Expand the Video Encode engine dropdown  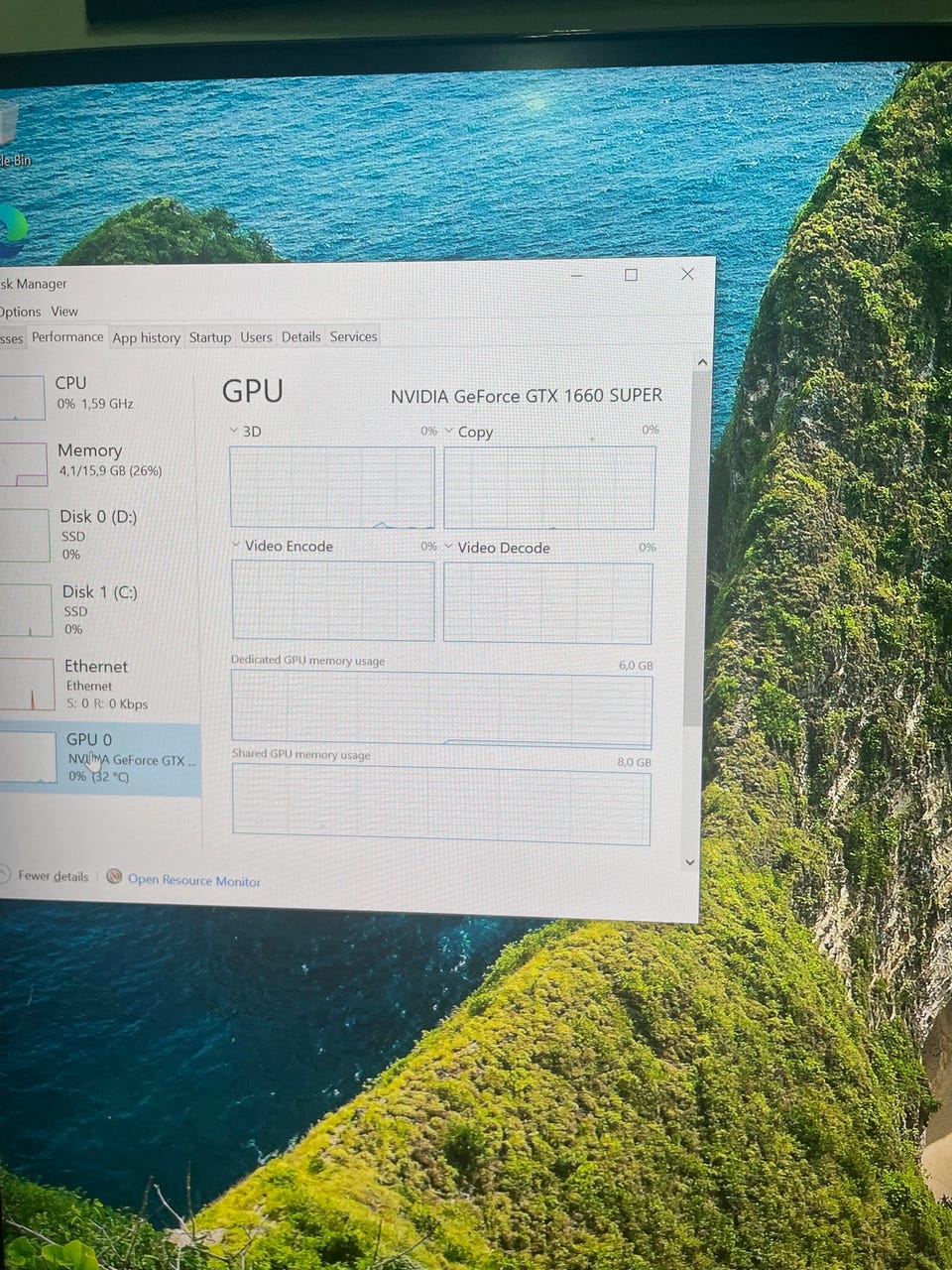(236, 545)
